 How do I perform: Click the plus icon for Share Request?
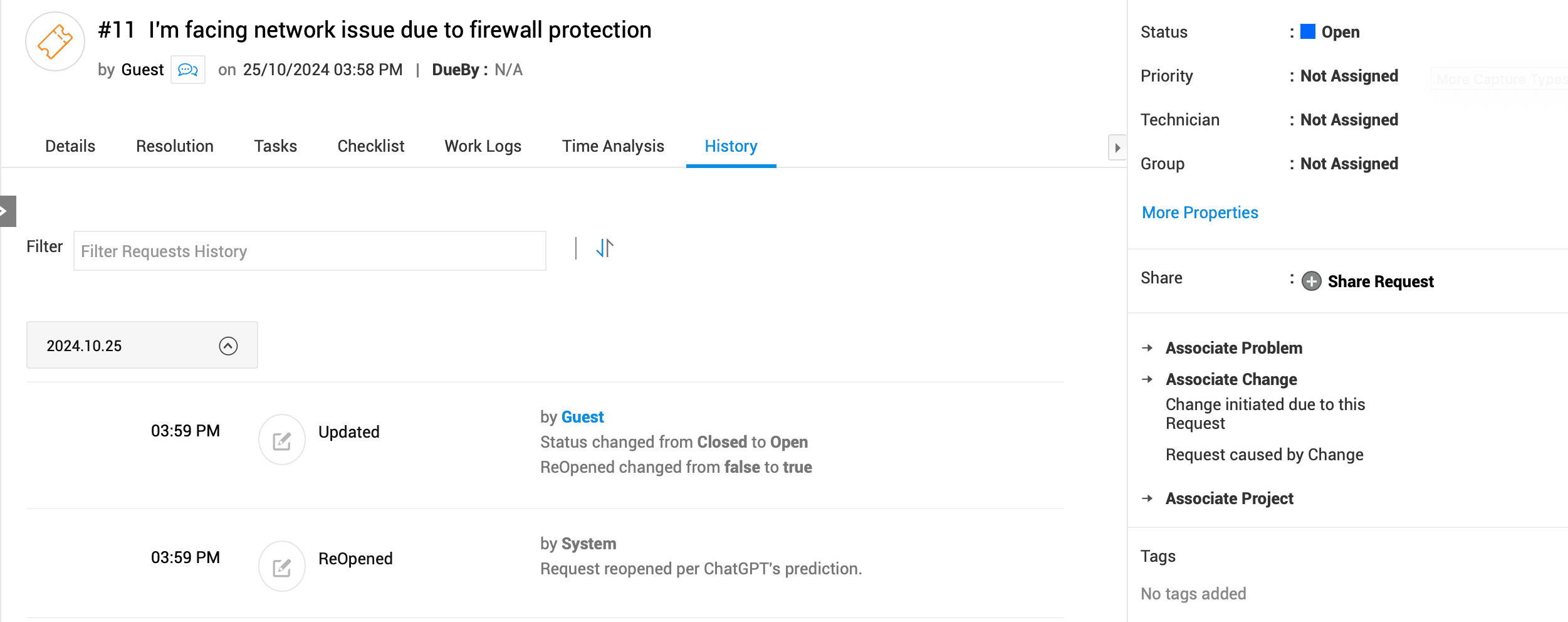1312,281
